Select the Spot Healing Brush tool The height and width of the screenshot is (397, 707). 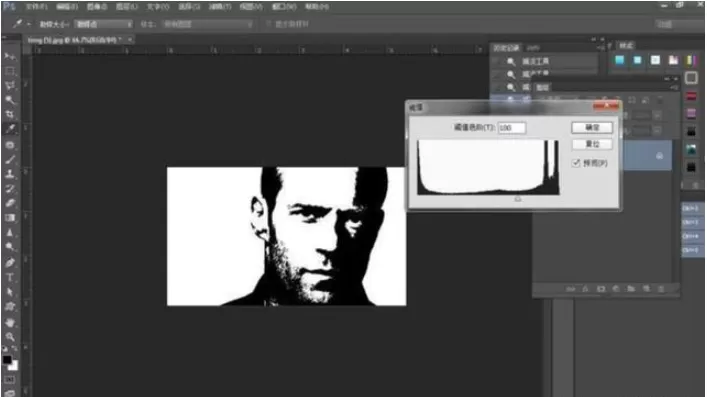9,145
